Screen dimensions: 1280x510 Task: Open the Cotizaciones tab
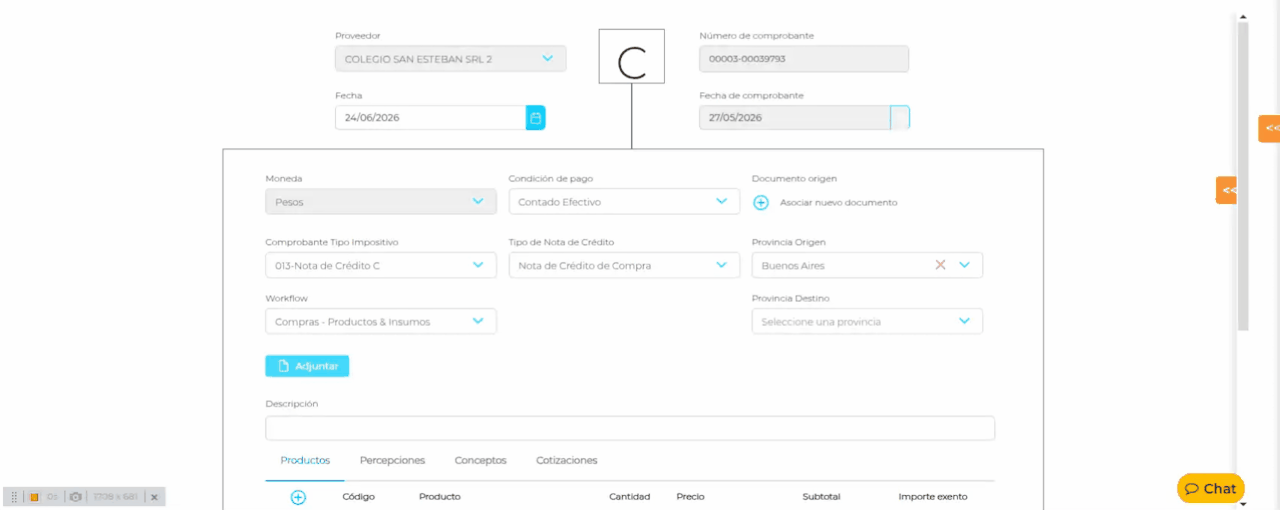tap(566, 460)
